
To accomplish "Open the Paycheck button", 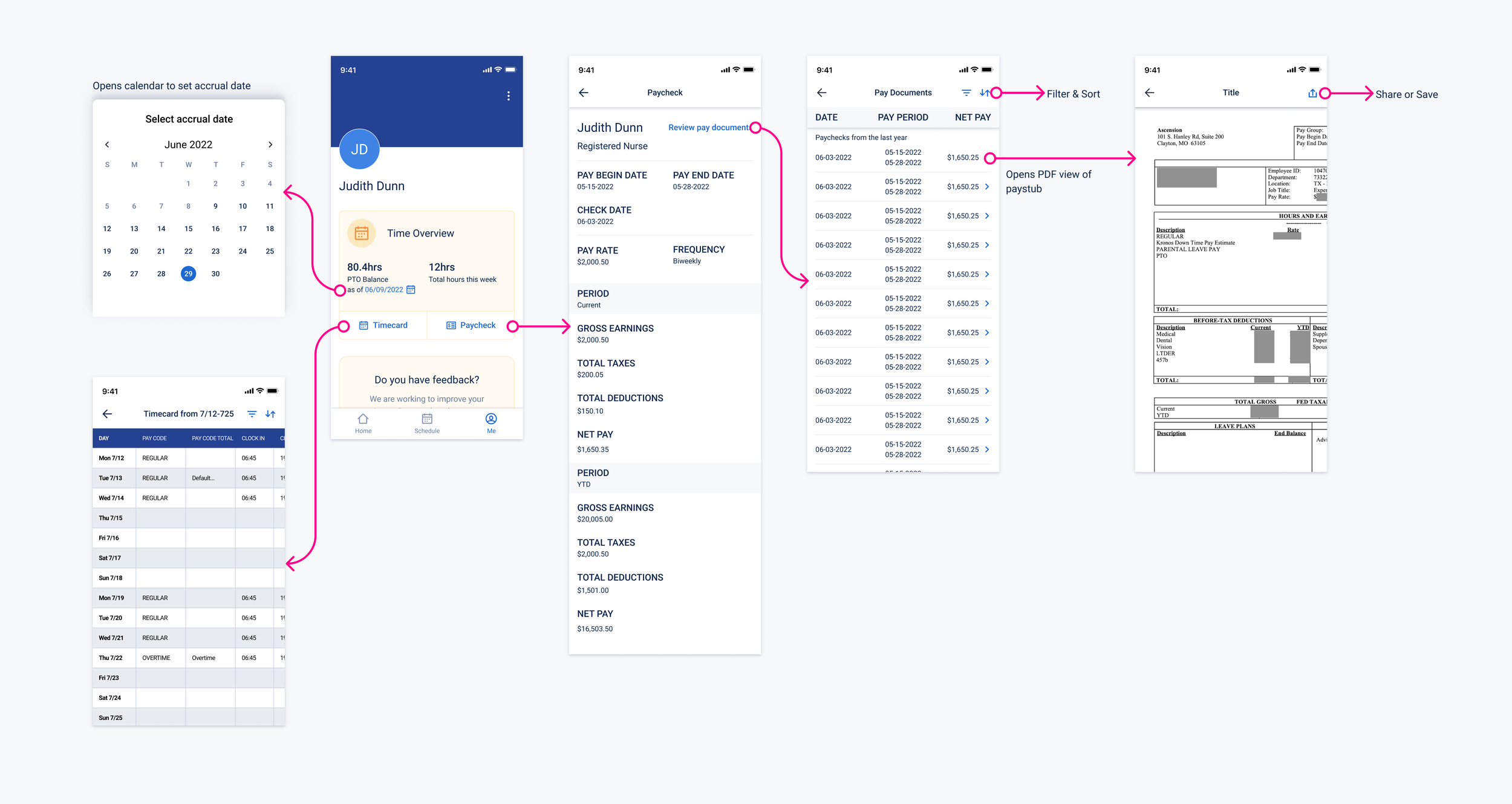I will [471, 325].
